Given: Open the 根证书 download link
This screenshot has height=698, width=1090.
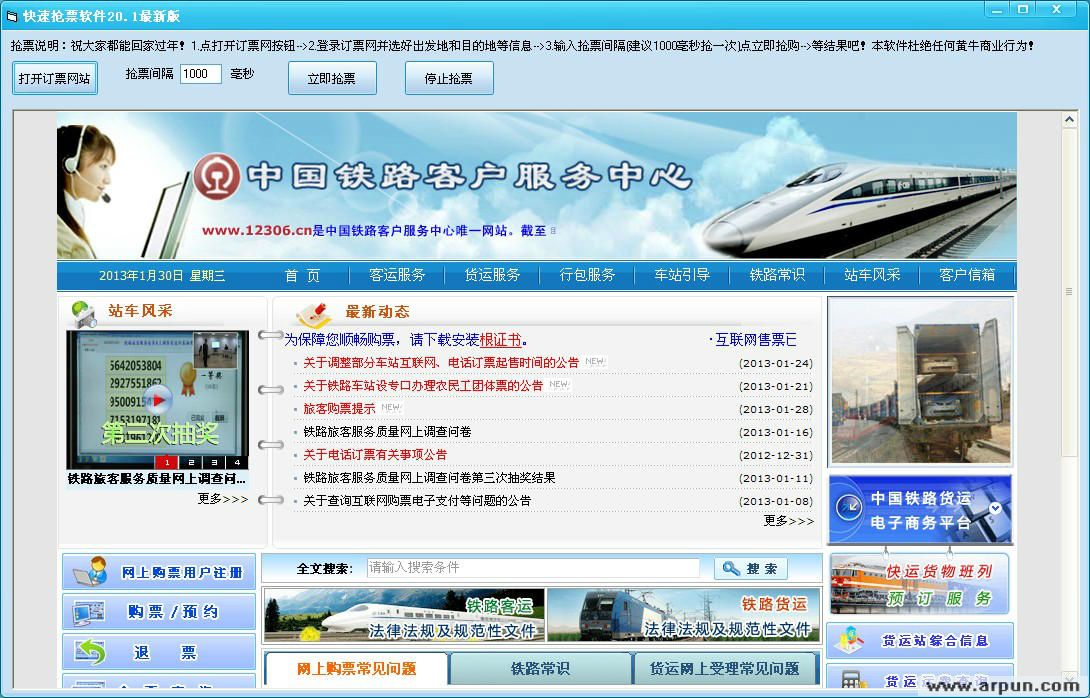Looking at the screenshot, I should 501,340.
